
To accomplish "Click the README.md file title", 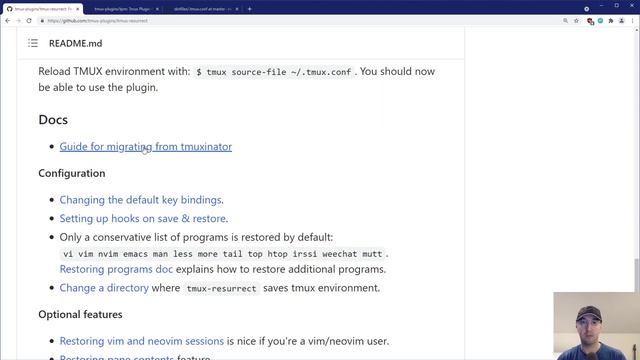I will pos(76,43).
